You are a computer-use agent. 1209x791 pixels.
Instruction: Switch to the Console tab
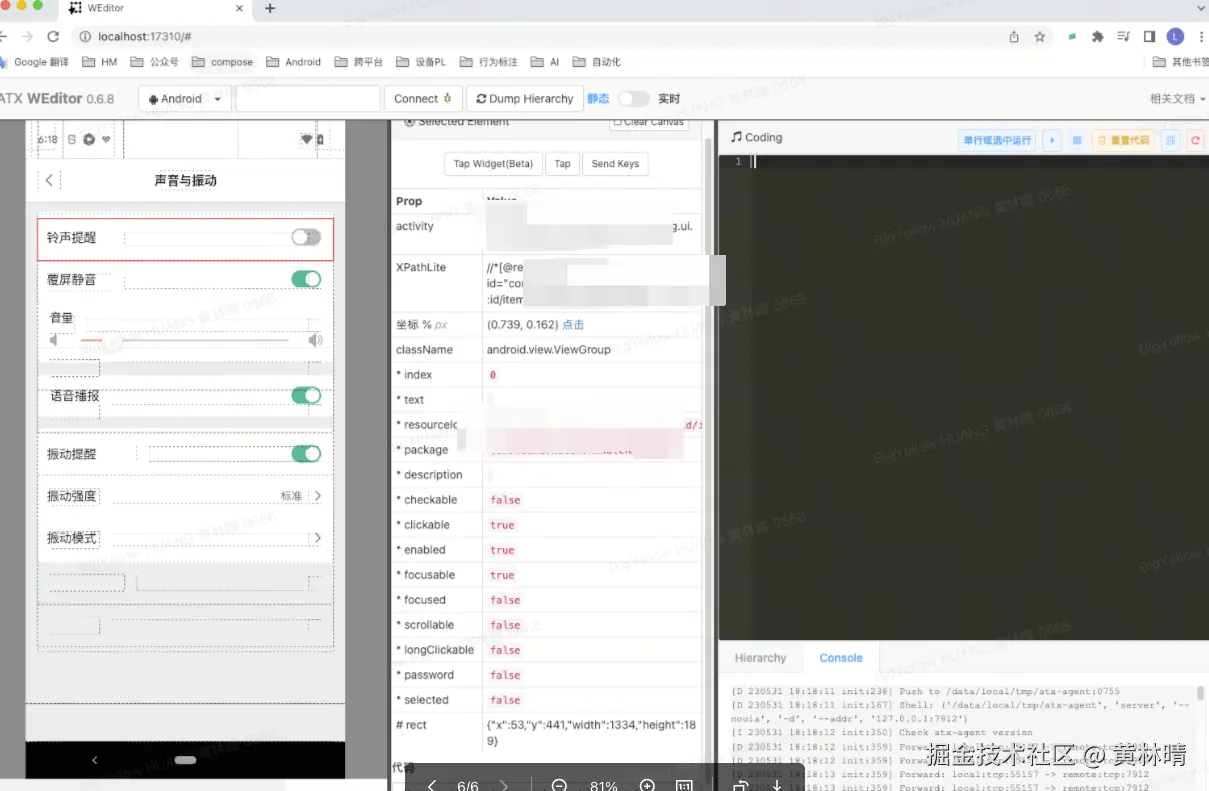coord(841,658)
